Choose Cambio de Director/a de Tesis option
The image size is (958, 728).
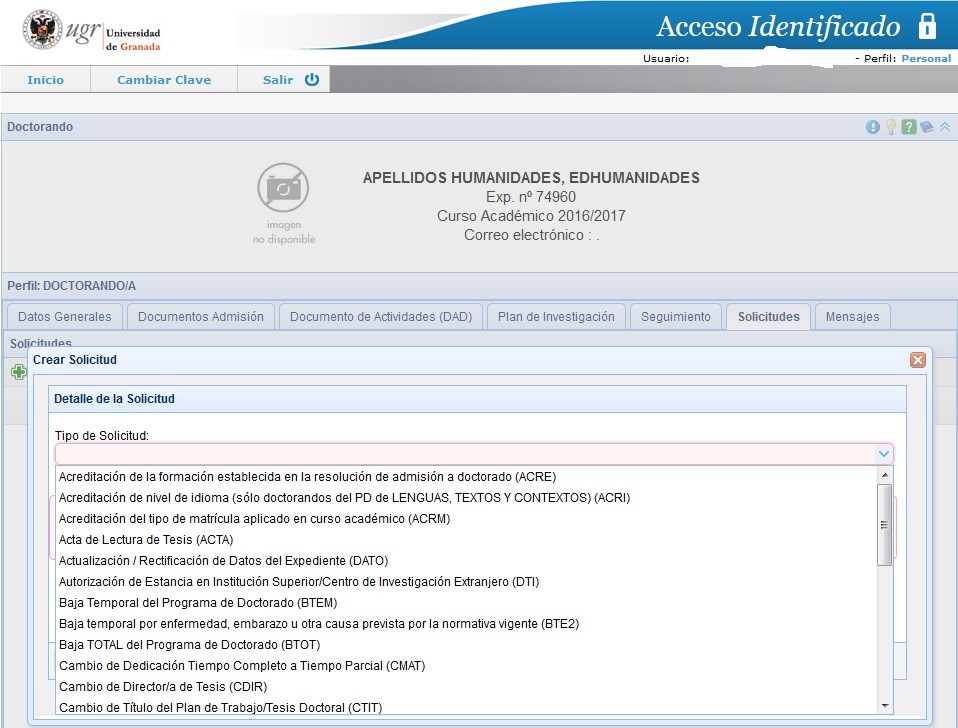[163, 687]
